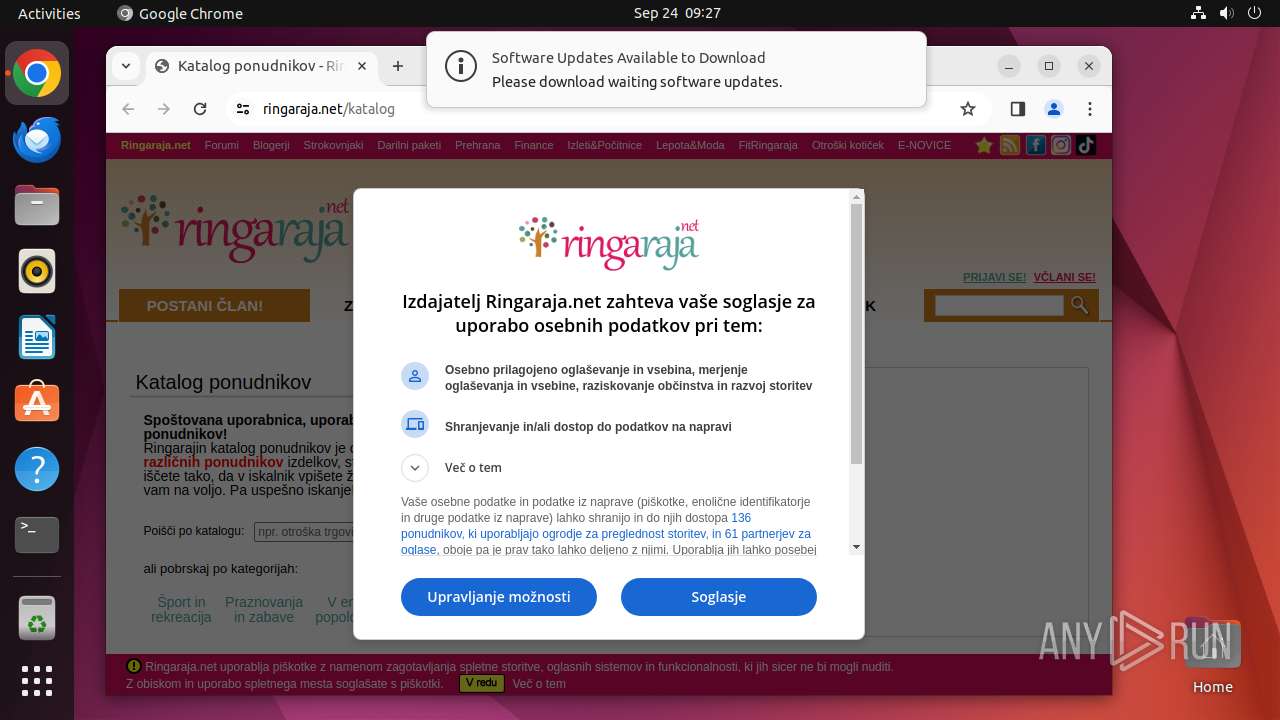1280x720 pixels.
Task: Open the Trash icon in dock
Action: (x=37, y=617)
